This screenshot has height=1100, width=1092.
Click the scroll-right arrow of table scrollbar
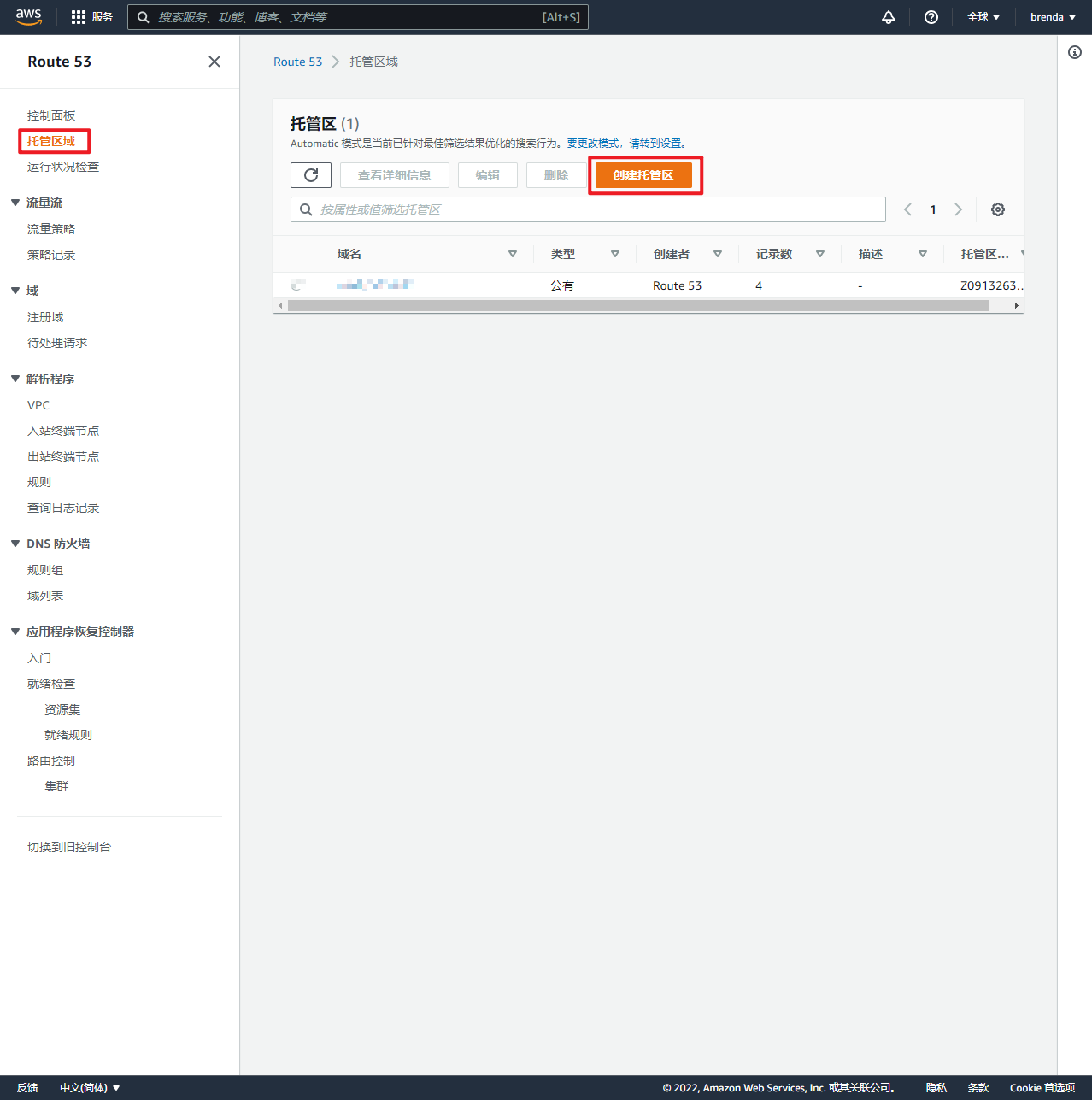(x=1016, y=305)
